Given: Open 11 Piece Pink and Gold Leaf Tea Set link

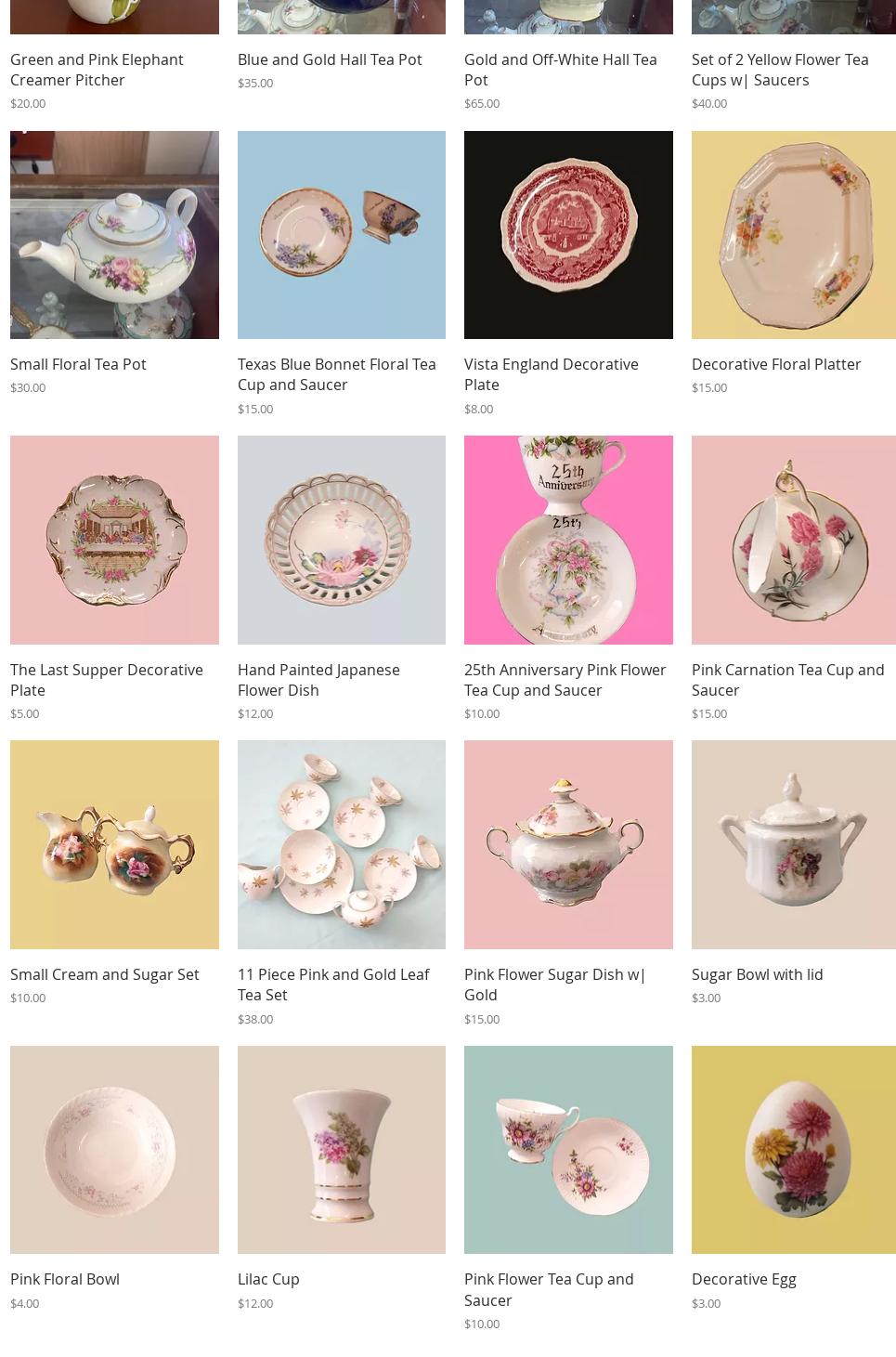Looking at the screenshot, I should pyautogui.click(x=333, y=985).
